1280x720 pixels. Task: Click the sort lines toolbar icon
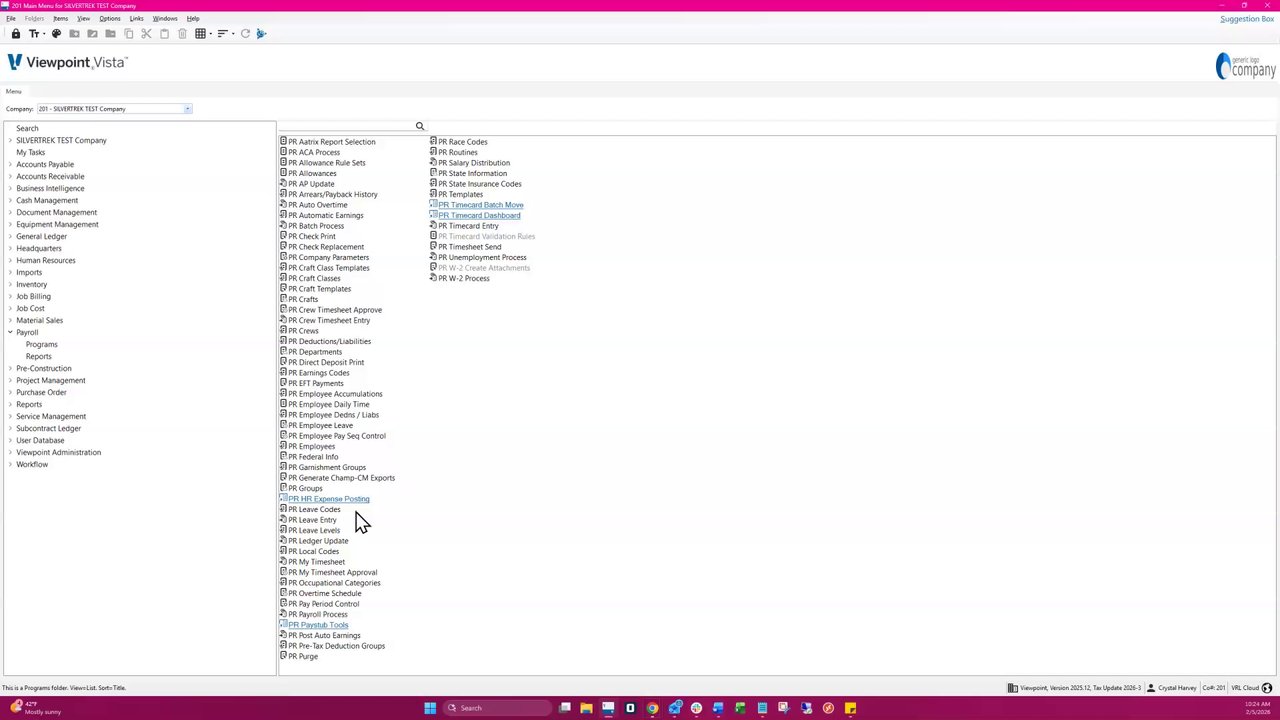[x=222, y=34]
